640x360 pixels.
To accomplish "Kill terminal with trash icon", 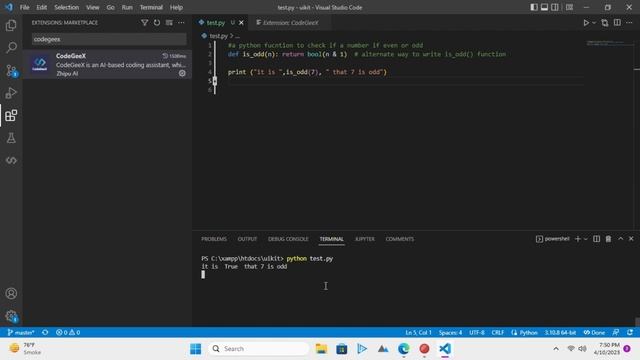I will pos(608,239).
